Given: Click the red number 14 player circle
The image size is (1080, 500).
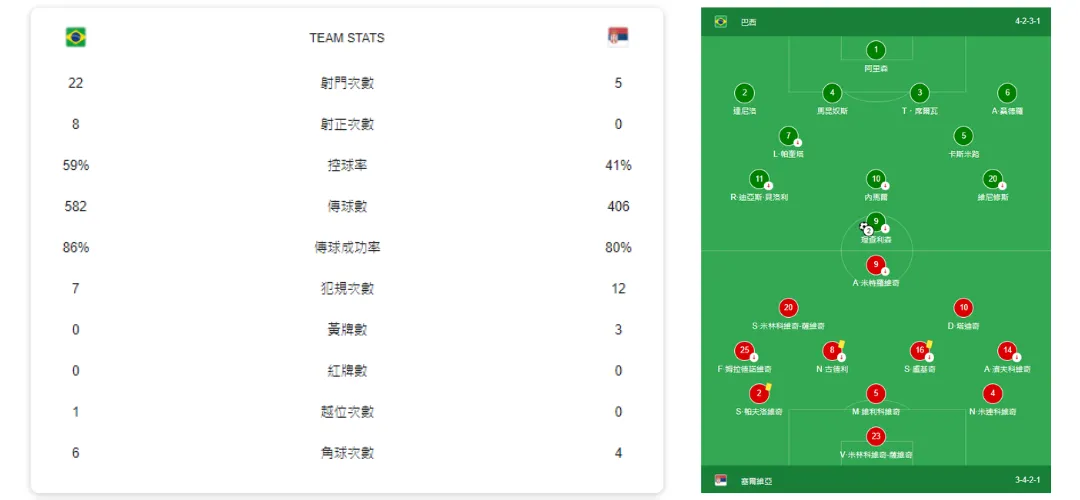Looking at the screenshot, I should tap(1006, 350).
